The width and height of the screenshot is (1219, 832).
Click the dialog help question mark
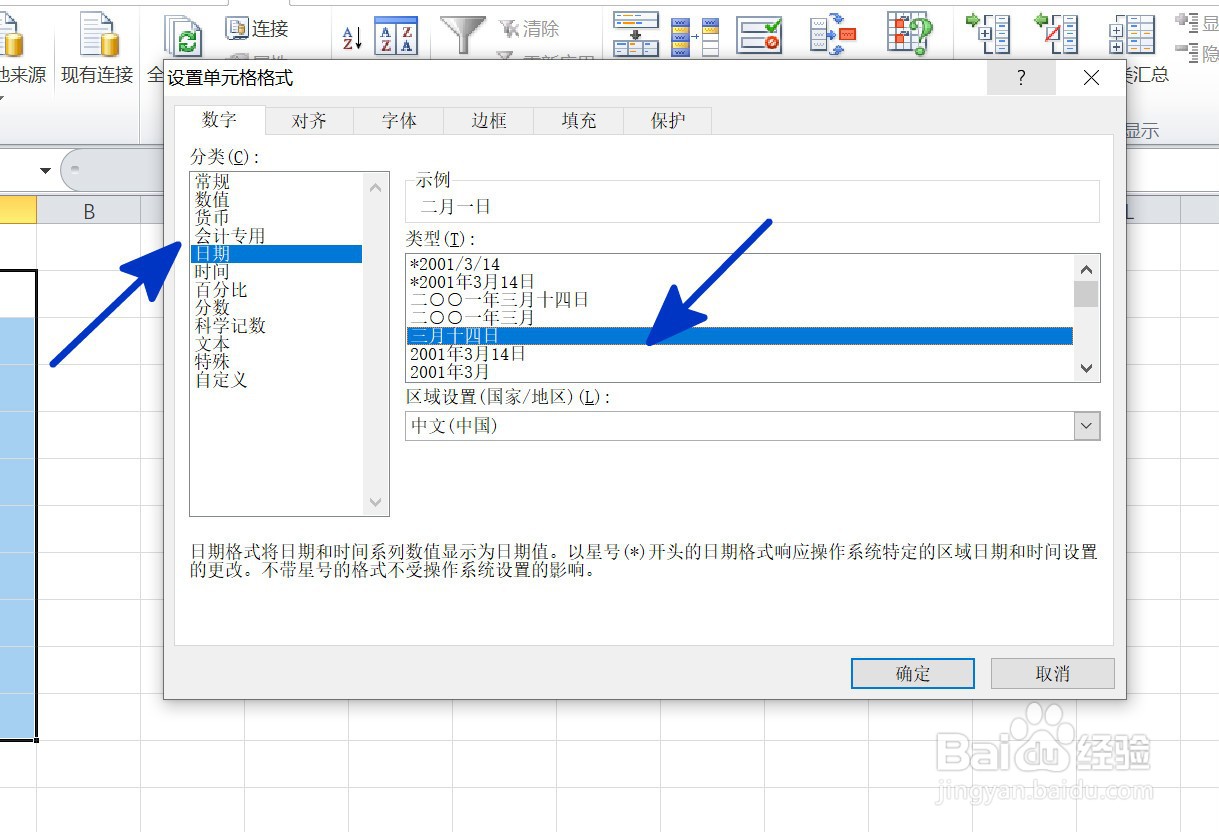[x=1021, y=77]
